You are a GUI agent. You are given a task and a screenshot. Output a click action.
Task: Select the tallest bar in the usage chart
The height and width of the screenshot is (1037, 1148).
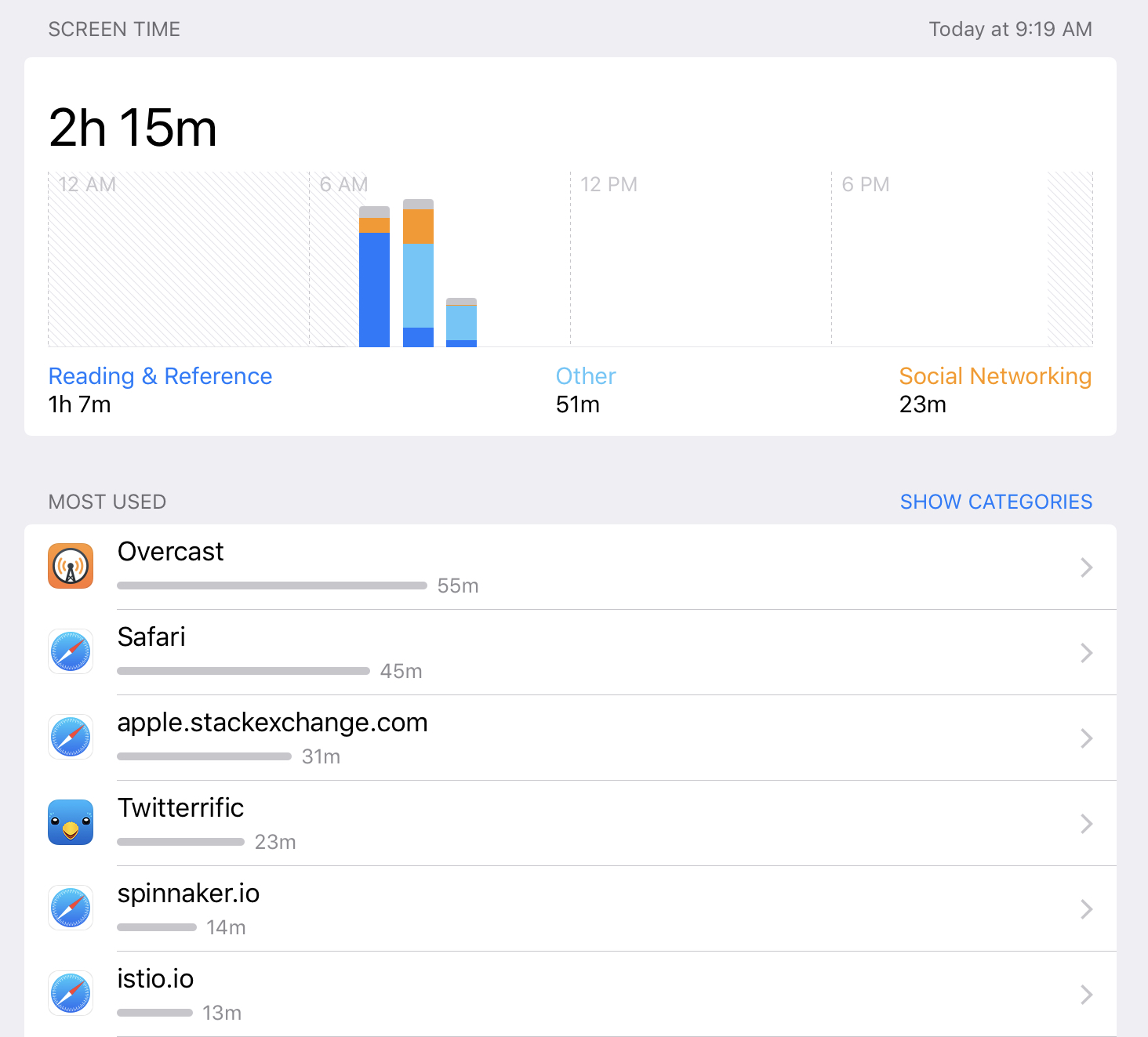(x=417, y=270)
